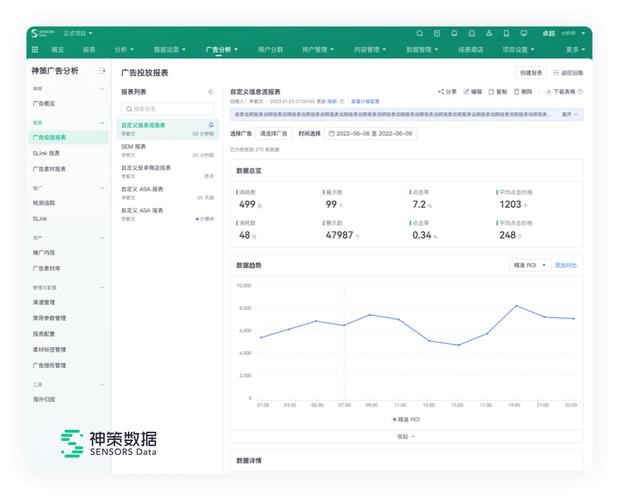Open the 数据管理 menu

pyautogui.click(x=422, y=50)
